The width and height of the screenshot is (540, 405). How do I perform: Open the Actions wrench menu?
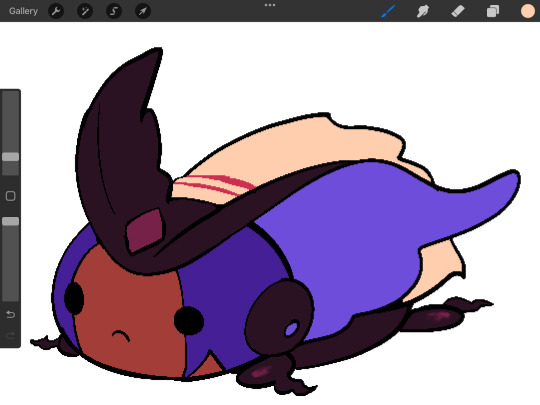pos(56,11)
